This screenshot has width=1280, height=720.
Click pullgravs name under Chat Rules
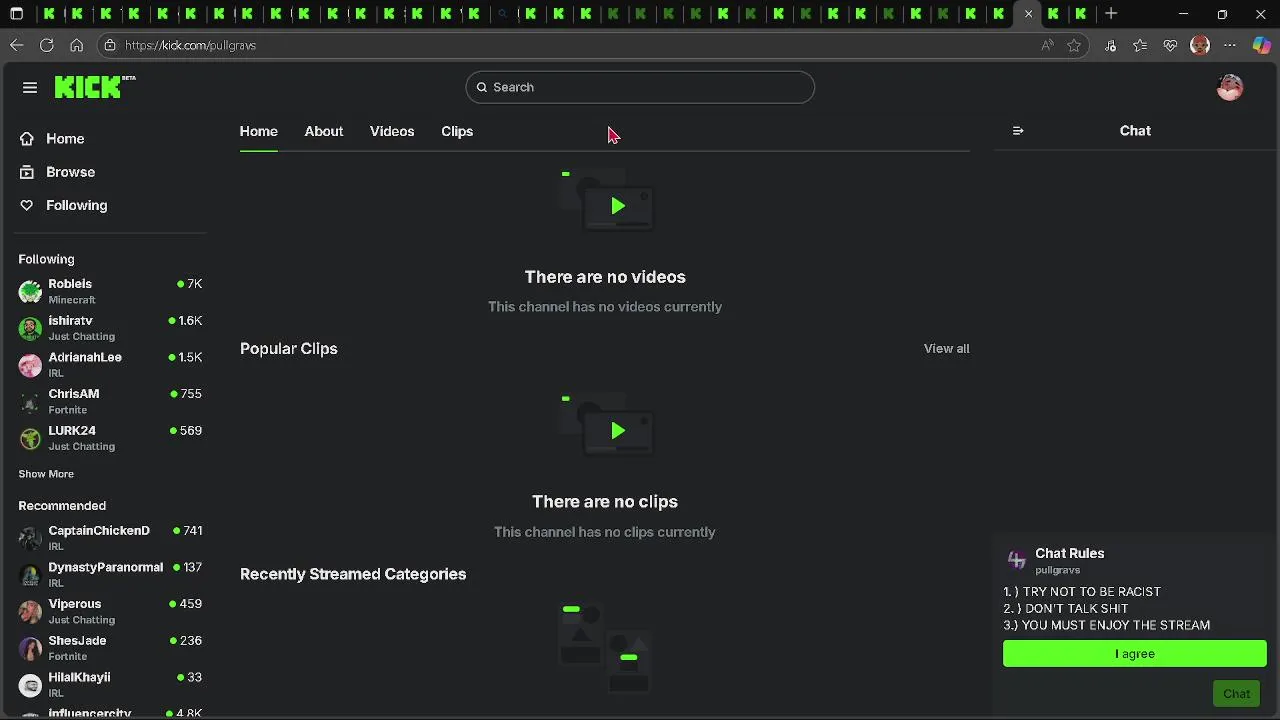click(1057, 570)
